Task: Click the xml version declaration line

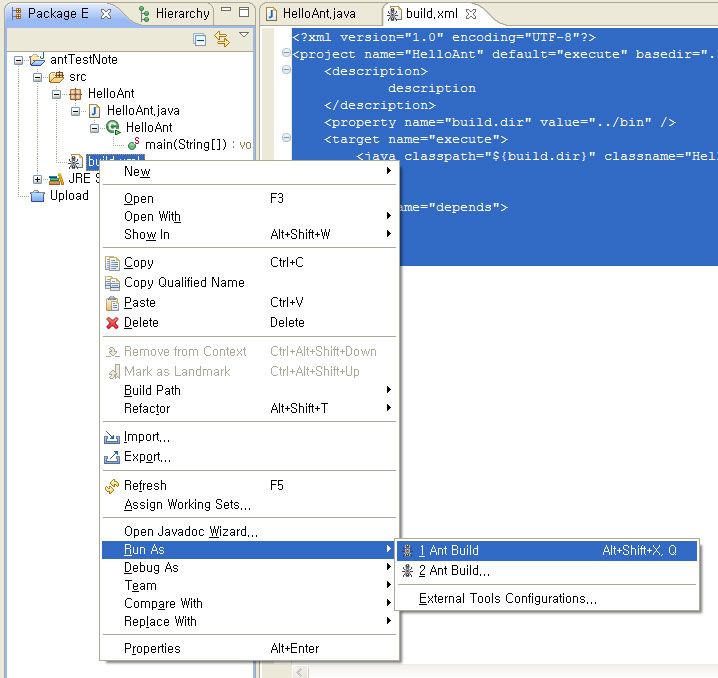Action: click(444, 37)
